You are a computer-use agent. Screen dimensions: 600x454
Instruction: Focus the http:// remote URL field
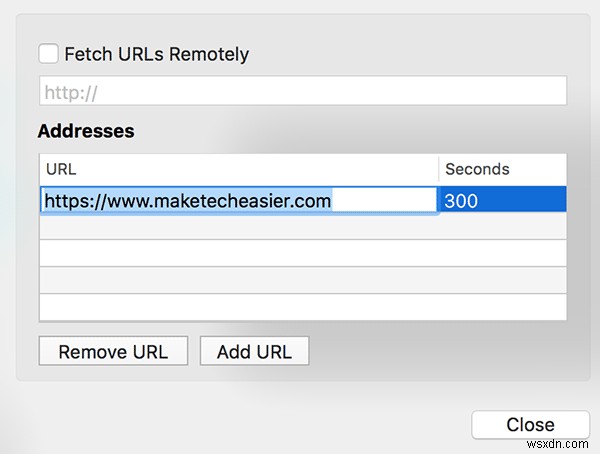(x=302, y=92)
